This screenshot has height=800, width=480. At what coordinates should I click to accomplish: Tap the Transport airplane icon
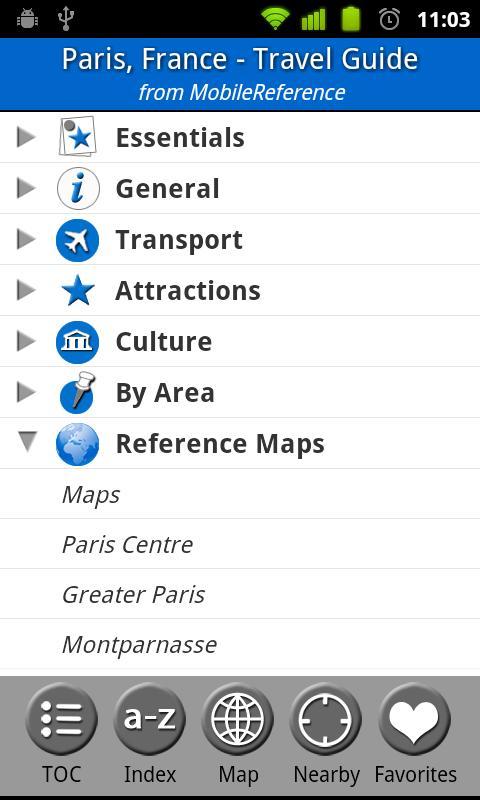click(78, 240)
